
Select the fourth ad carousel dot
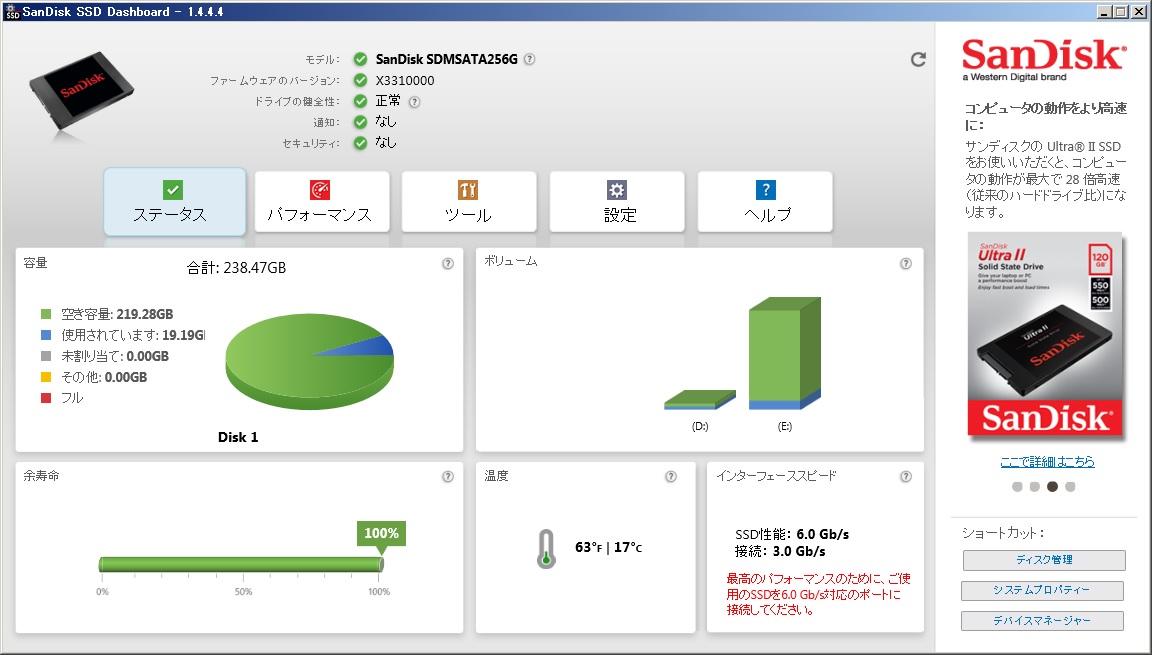tap(1070, 487)
